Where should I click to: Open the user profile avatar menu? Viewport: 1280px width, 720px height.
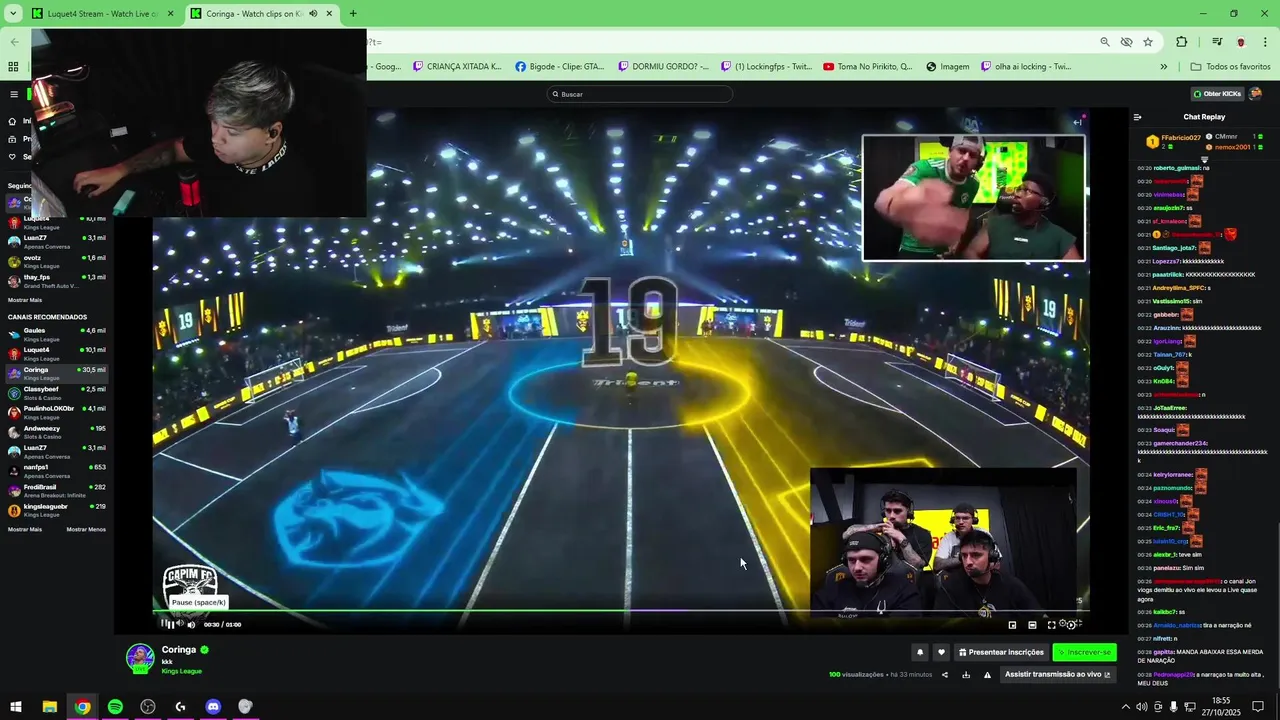tap(1256, 94)
